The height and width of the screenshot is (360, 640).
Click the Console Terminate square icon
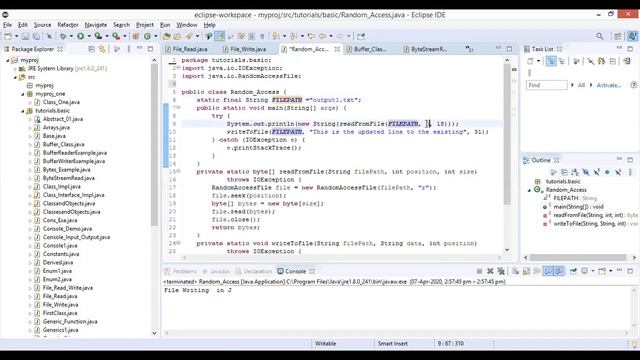[x=480, y=271]
